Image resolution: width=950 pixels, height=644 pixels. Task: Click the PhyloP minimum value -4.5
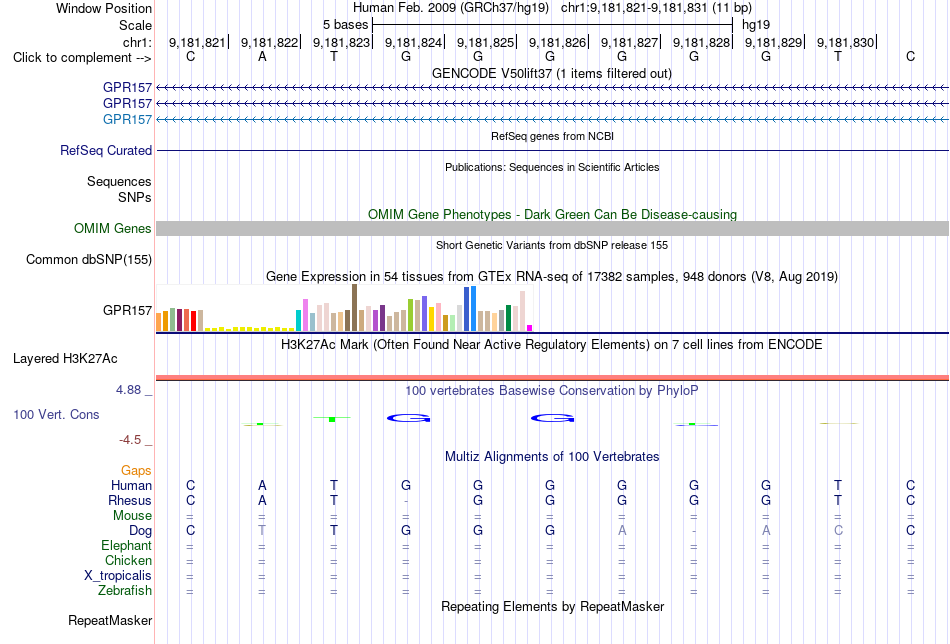point(130,440)
